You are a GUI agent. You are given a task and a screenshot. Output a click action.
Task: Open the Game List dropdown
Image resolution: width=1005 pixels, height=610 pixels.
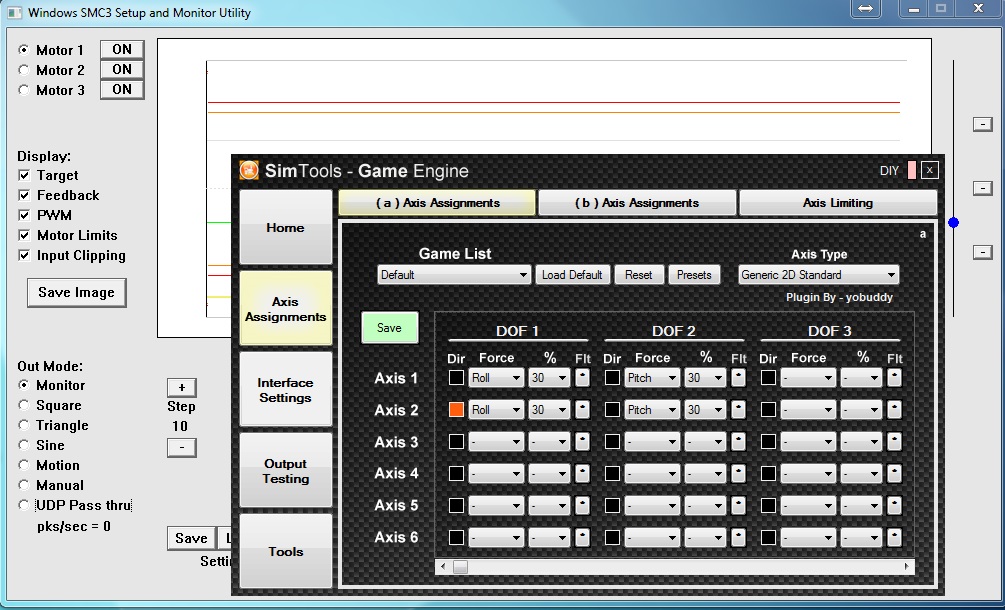[x=453, y=275]
